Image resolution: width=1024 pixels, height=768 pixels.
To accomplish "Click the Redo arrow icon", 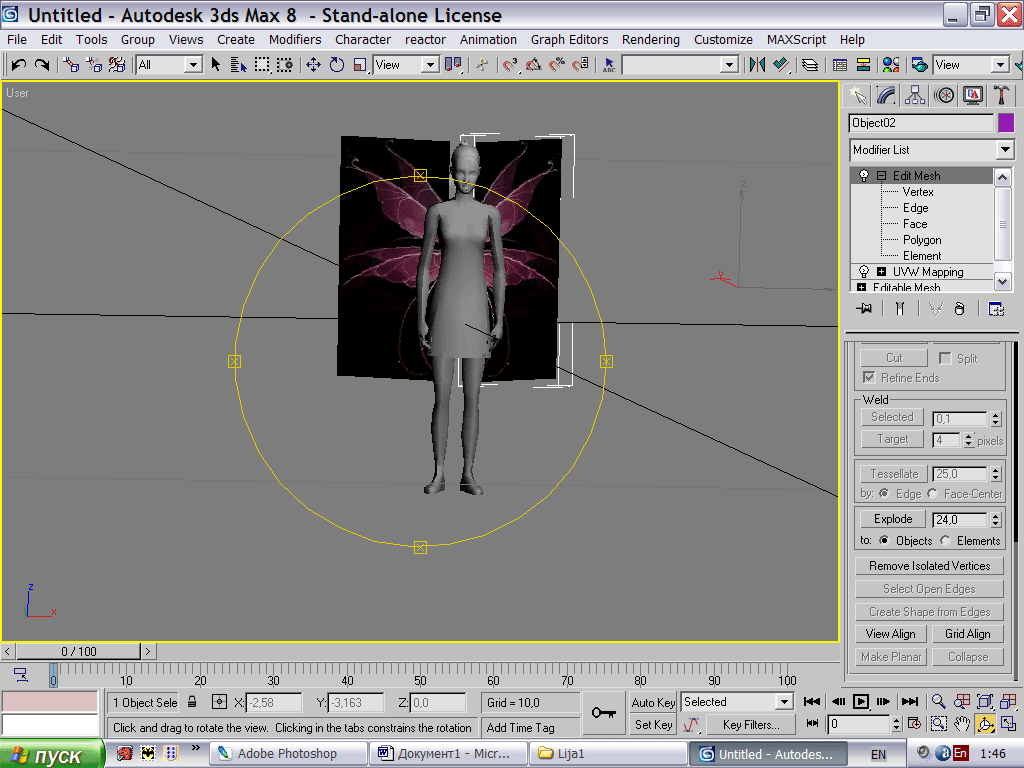I will click(x=42, y=65).
